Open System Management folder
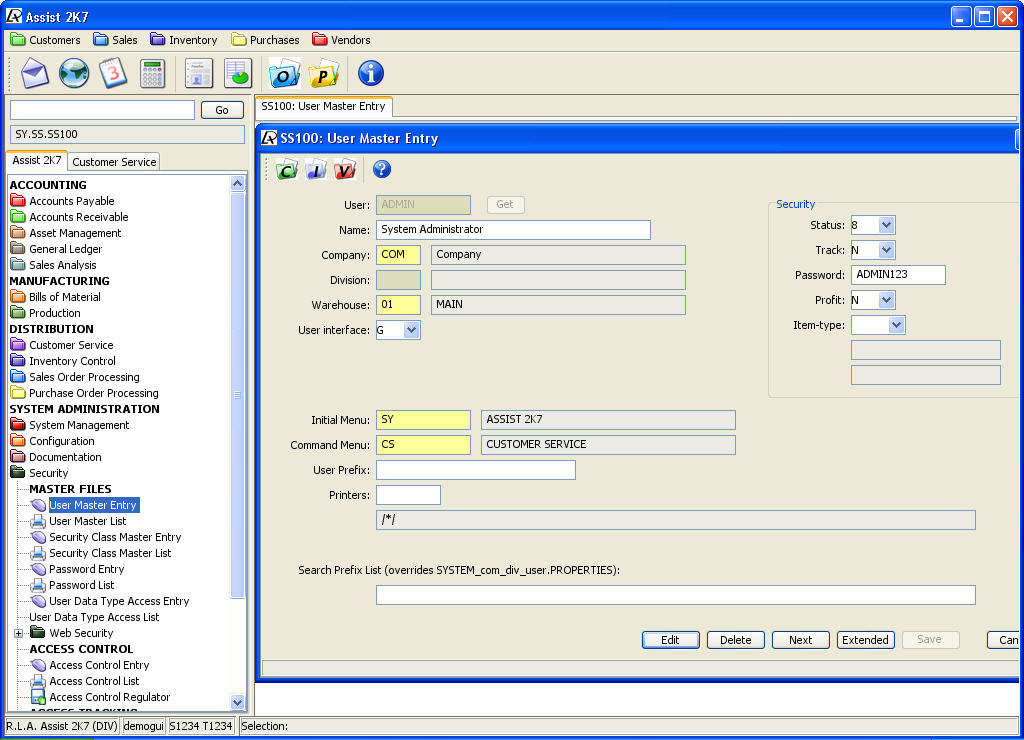 coord(70,425)
